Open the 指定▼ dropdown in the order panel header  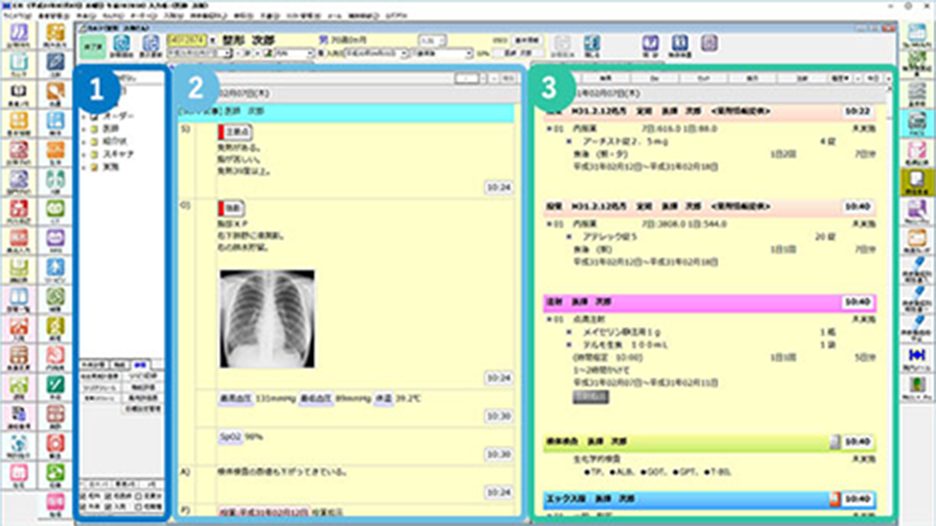[x=840, y=78]
